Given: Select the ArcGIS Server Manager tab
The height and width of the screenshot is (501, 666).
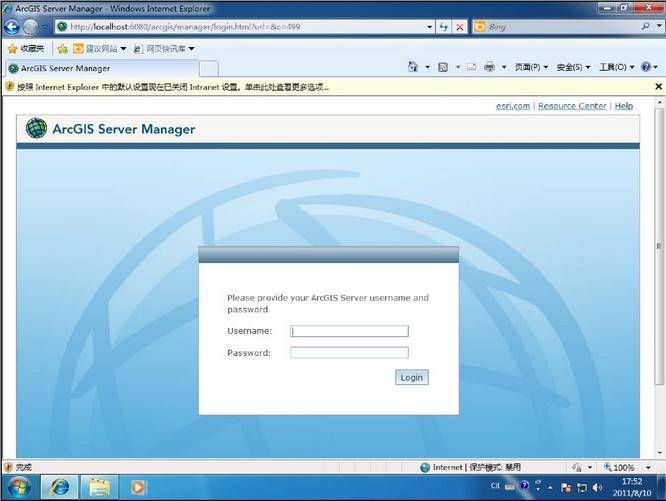Looking at the screenshot, I should pyautogui.click(x=102, y=68).
